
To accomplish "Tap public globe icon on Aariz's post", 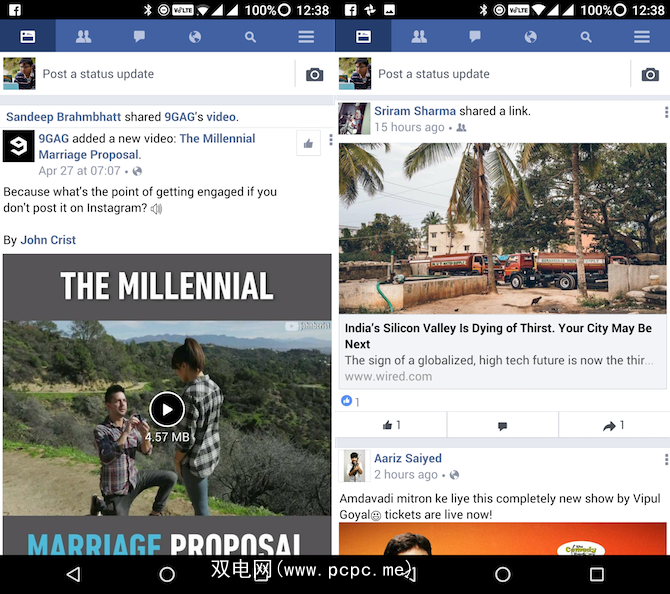I will [454, 475].
